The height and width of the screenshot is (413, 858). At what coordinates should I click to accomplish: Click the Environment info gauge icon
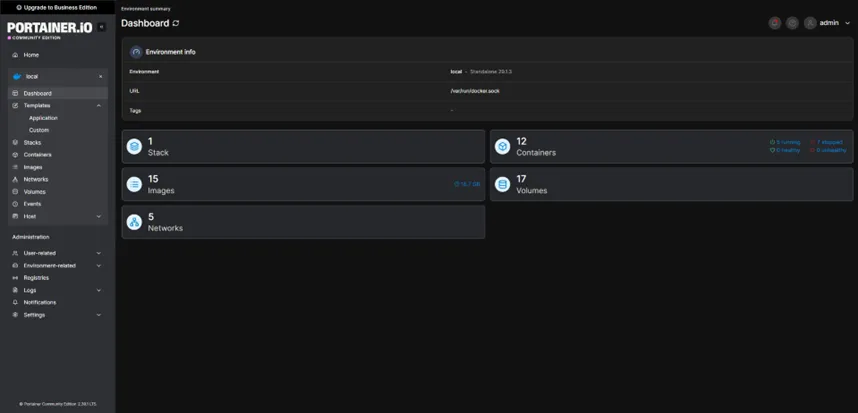[x=136, y=52]
